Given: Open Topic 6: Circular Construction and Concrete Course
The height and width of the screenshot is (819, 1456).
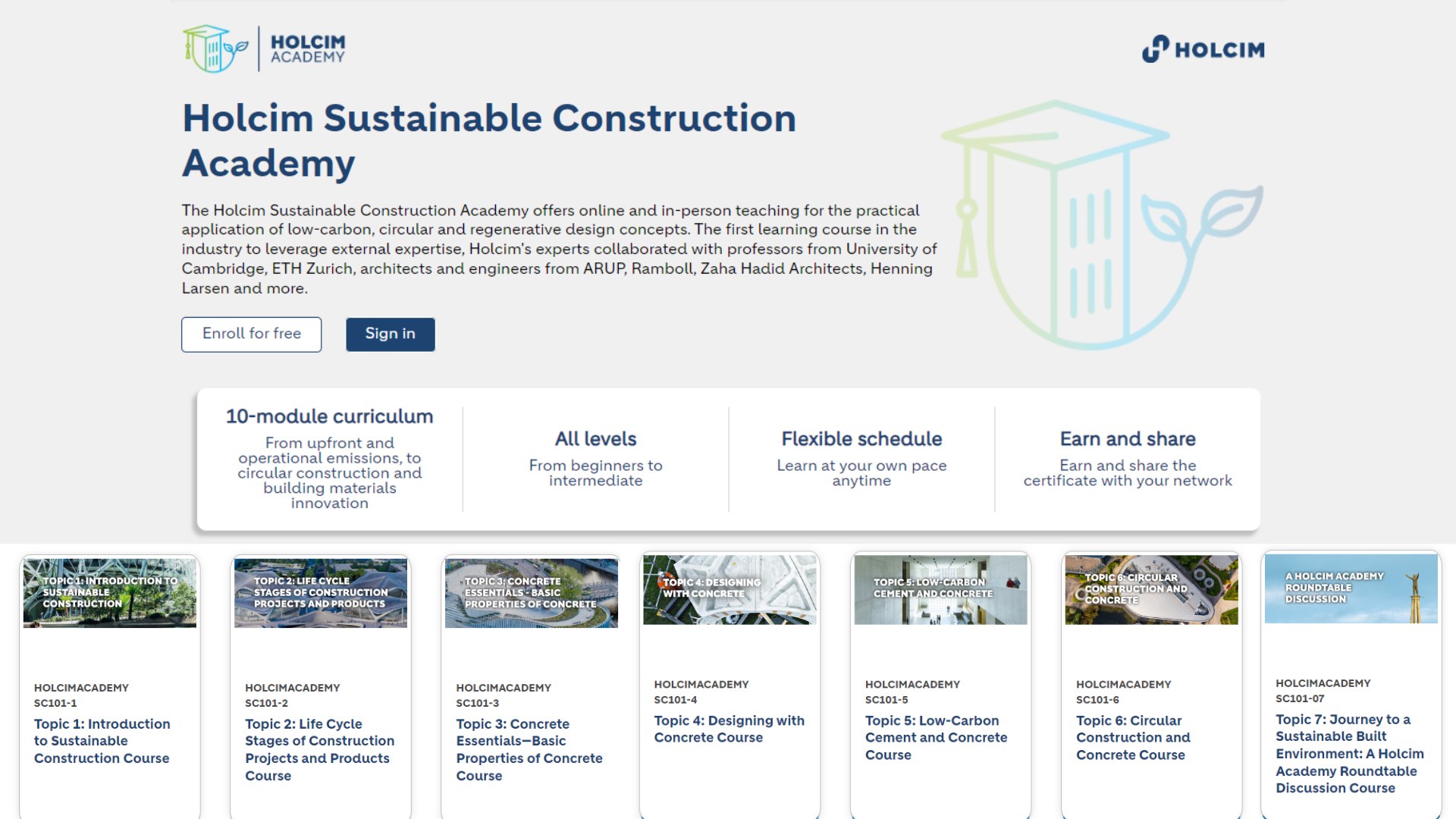Looking at the screenshot, I should 1133,737.
